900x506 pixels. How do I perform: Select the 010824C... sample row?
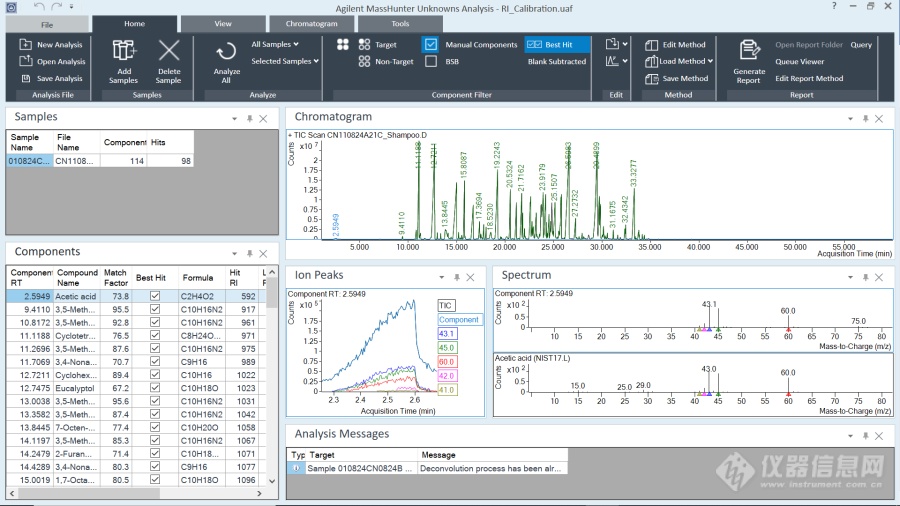[99, 161]
